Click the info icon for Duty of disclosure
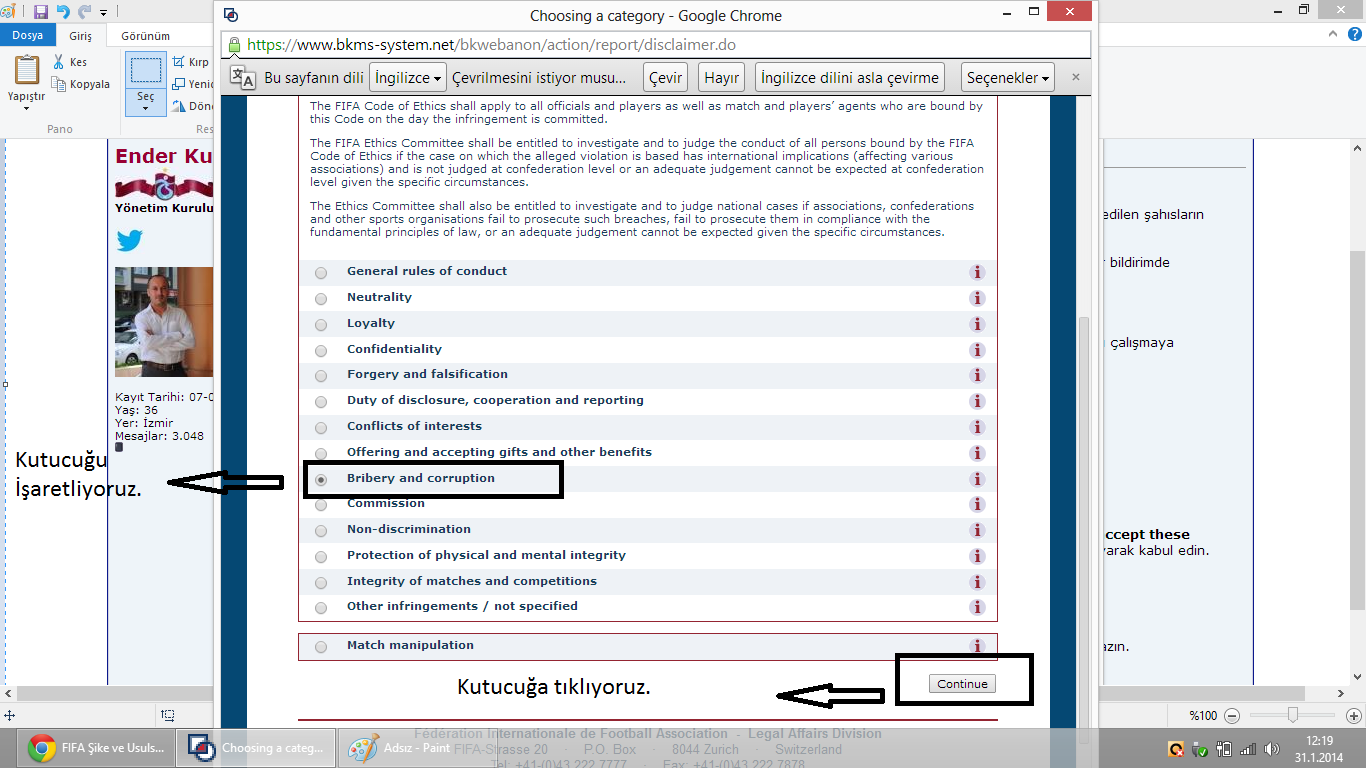Image resolution: width=1366 pixels, height=768 pixels. (977, 401)
